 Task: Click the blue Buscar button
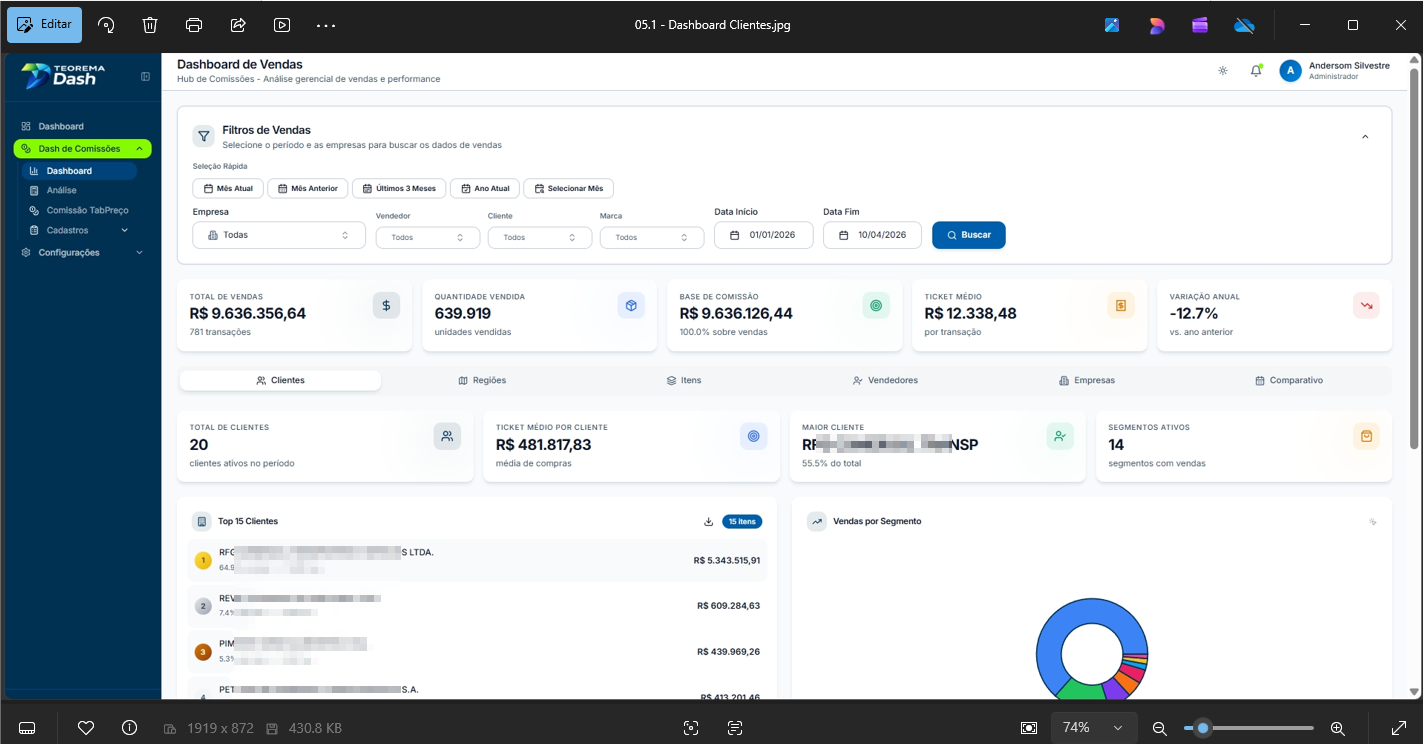pyautogui.click(x=969, y=235)
